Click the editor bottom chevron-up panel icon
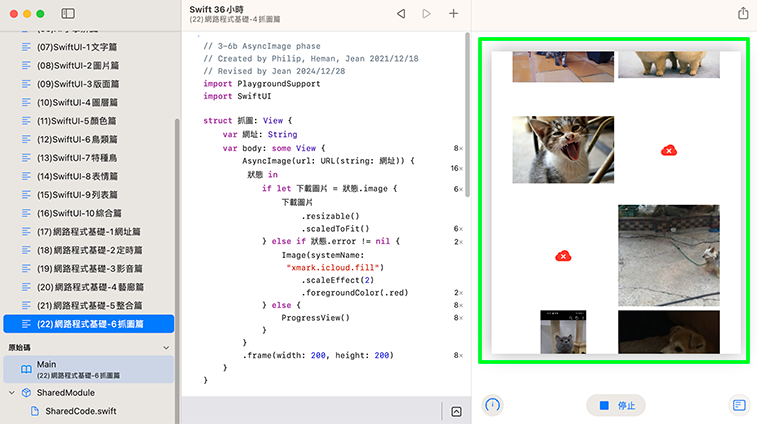 (x=456, y=411)
